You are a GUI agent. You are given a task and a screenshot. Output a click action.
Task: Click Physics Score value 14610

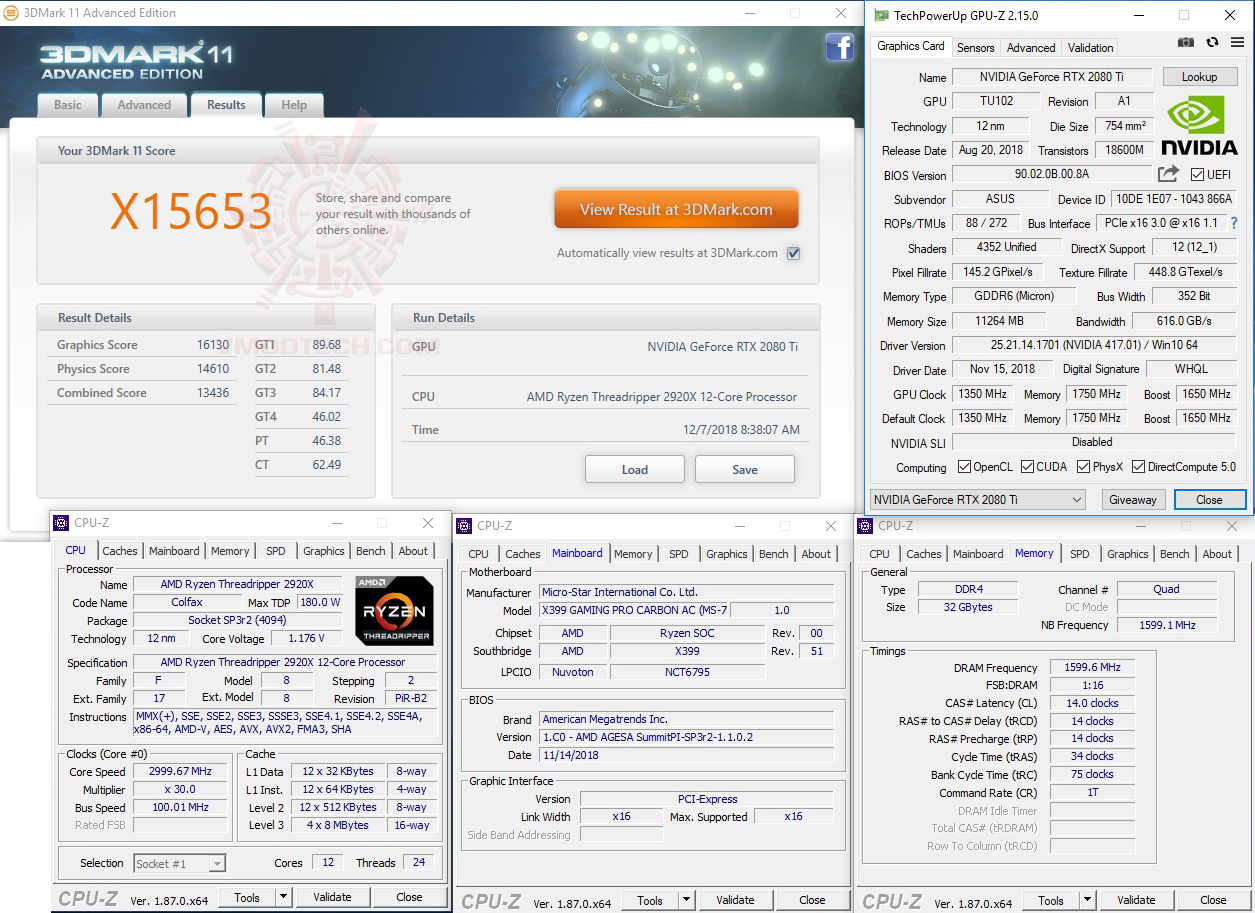(x=213, y=369)
